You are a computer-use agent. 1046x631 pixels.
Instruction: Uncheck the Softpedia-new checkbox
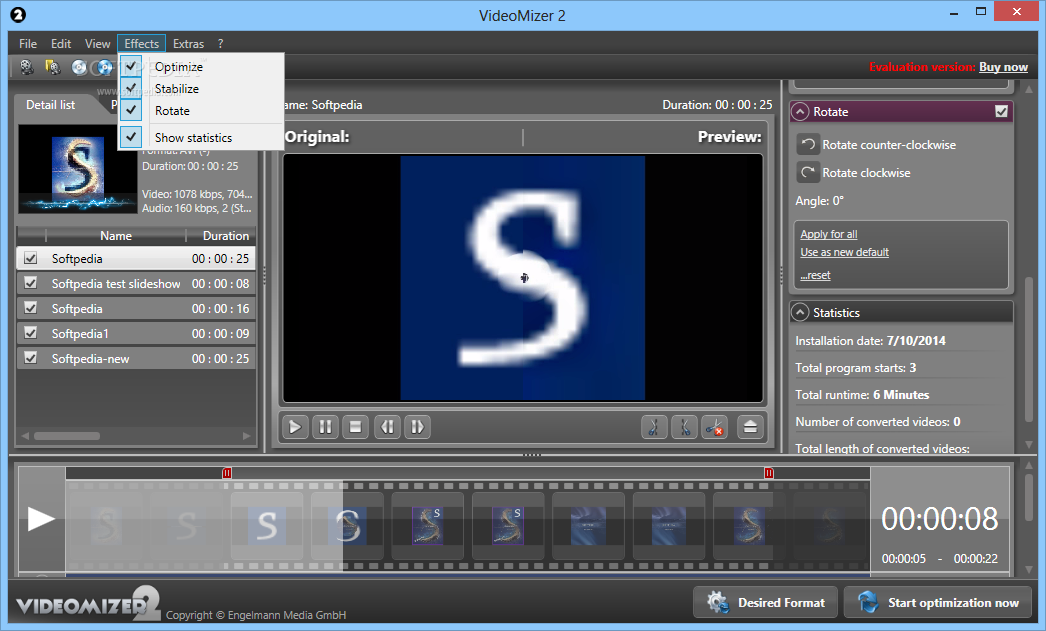[x=31, y=358]
